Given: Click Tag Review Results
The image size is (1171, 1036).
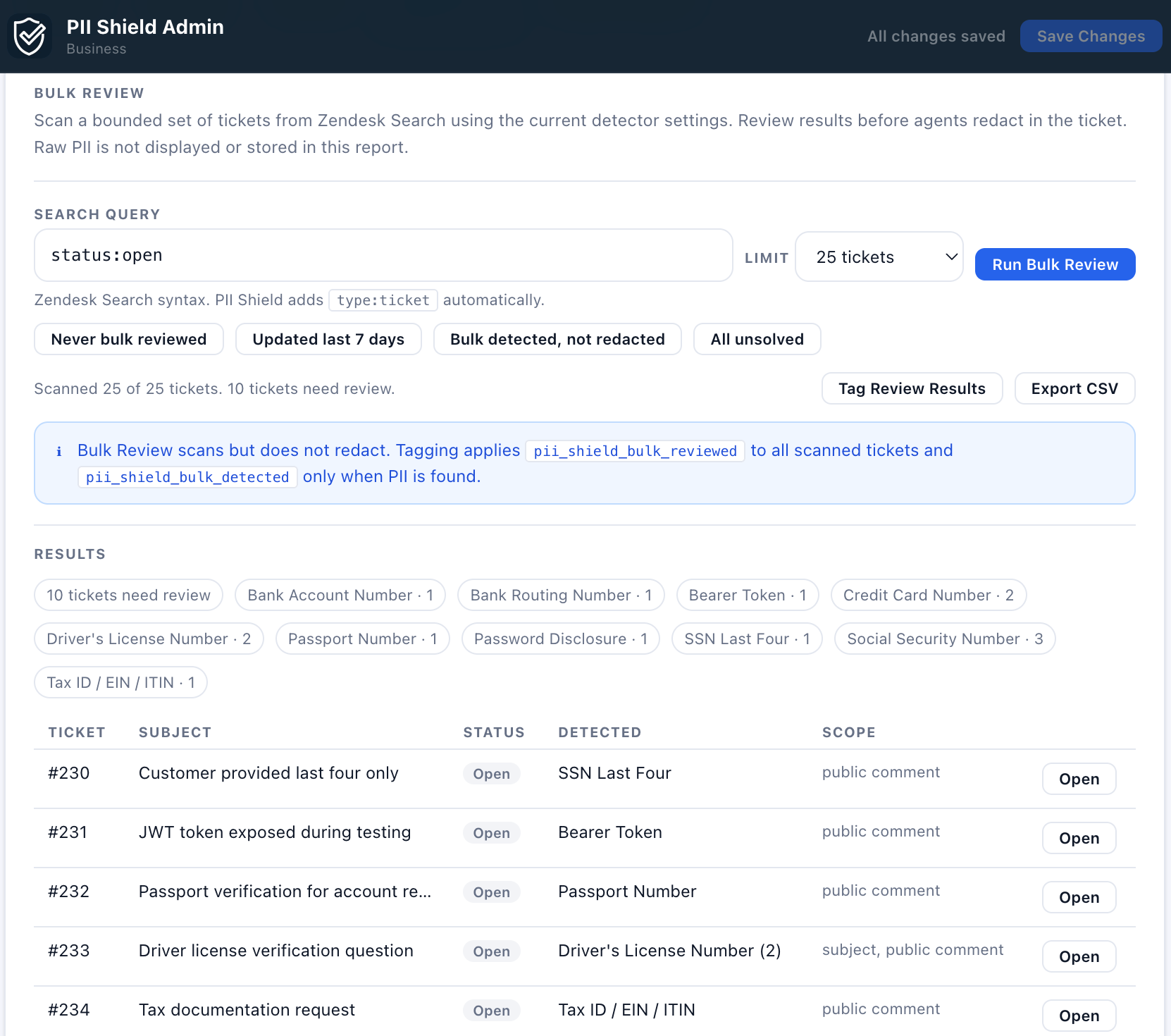Looking at the screenshot, I should point(912,388).
